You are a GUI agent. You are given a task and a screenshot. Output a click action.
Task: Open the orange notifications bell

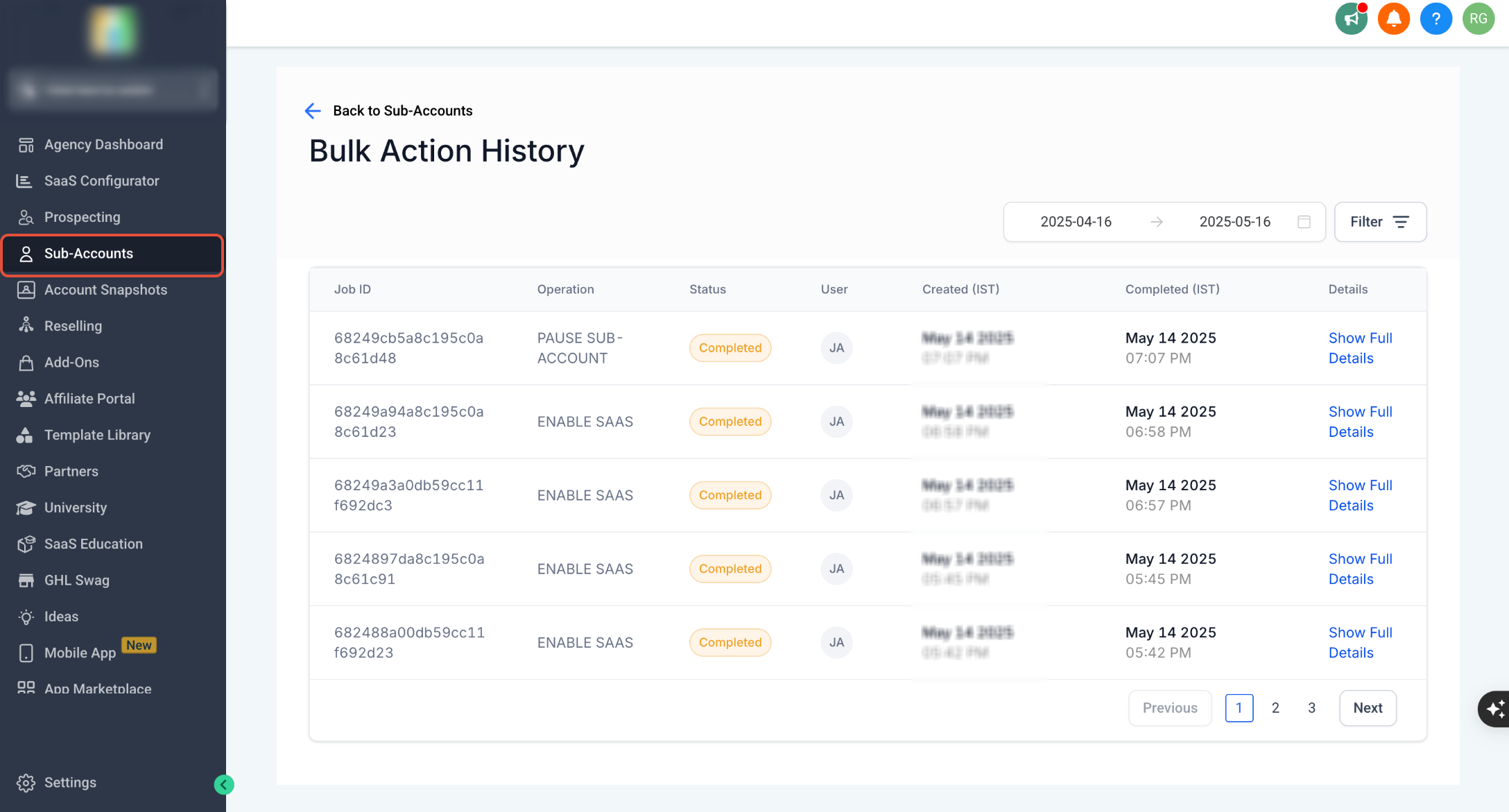[x=1393, y=19]
